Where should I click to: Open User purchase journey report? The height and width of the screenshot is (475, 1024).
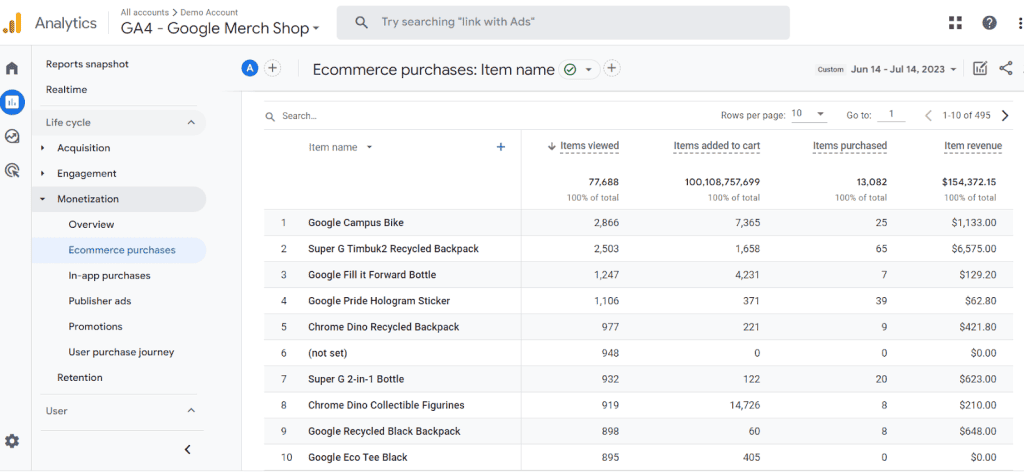[121, 352]
